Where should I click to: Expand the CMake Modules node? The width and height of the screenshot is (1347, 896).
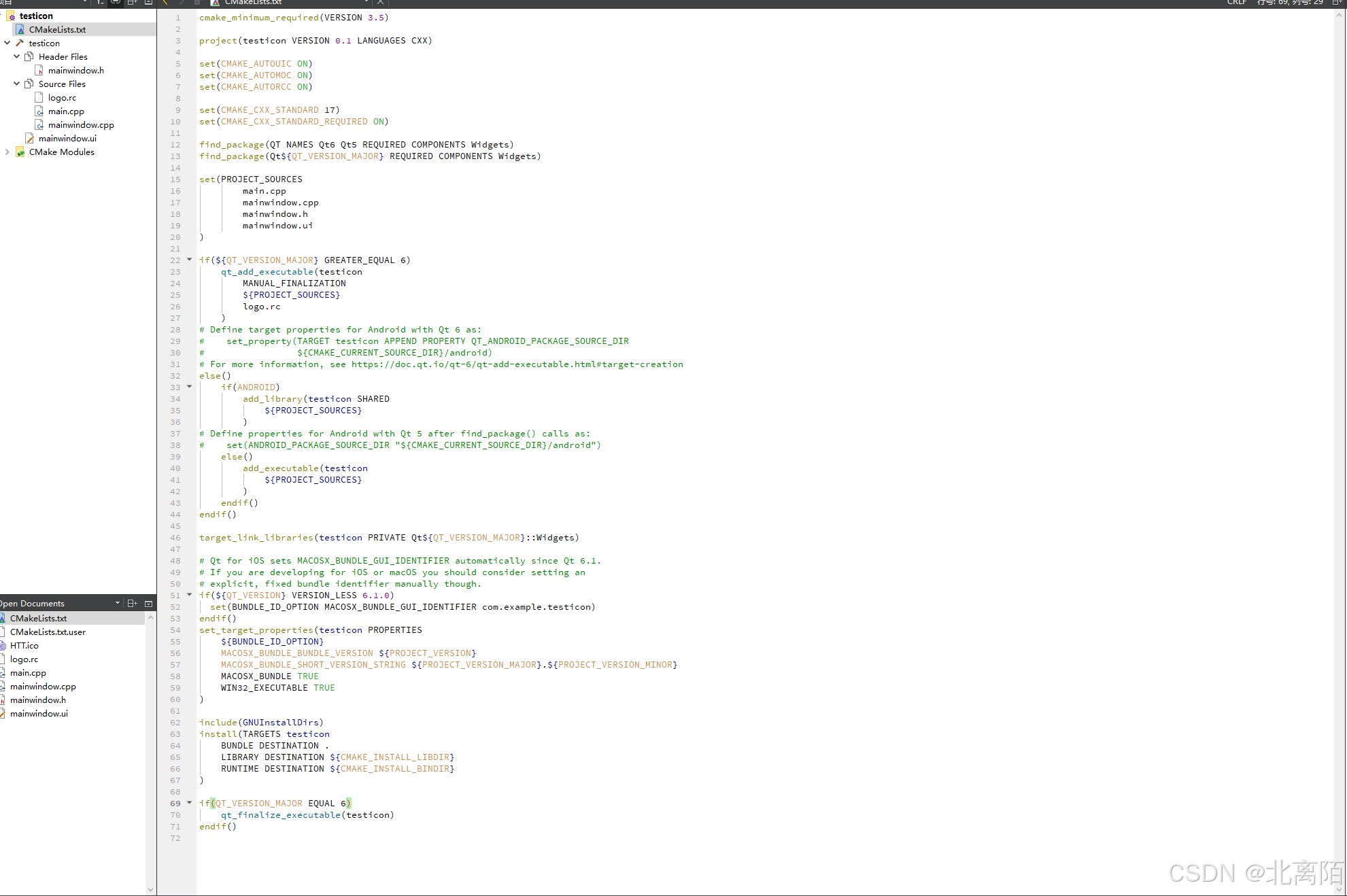coord(7,152)
